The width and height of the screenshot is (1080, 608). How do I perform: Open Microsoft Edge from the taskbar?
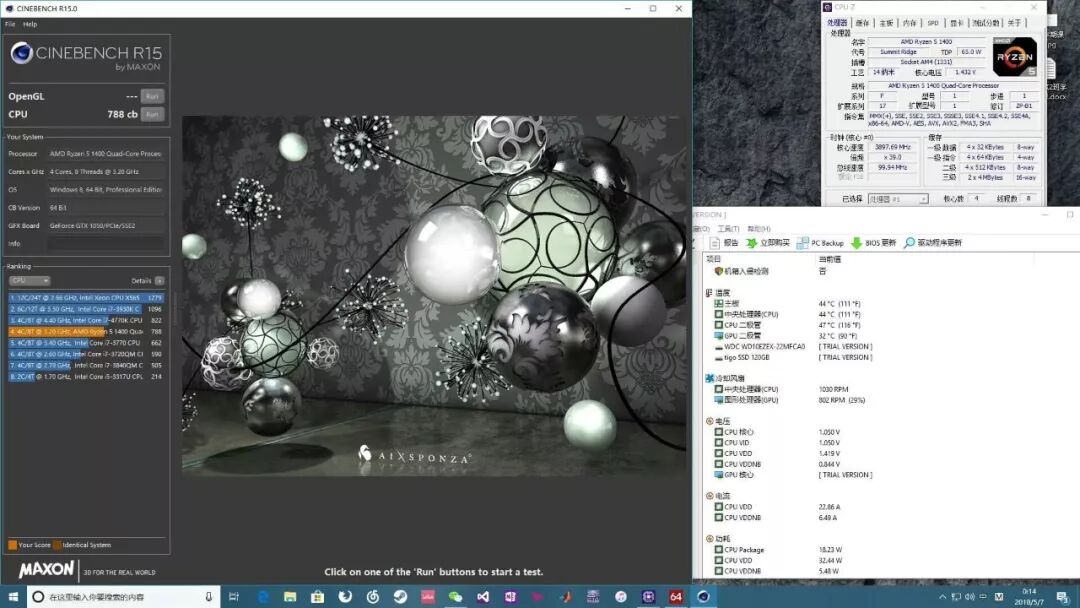tap(263, 597)
